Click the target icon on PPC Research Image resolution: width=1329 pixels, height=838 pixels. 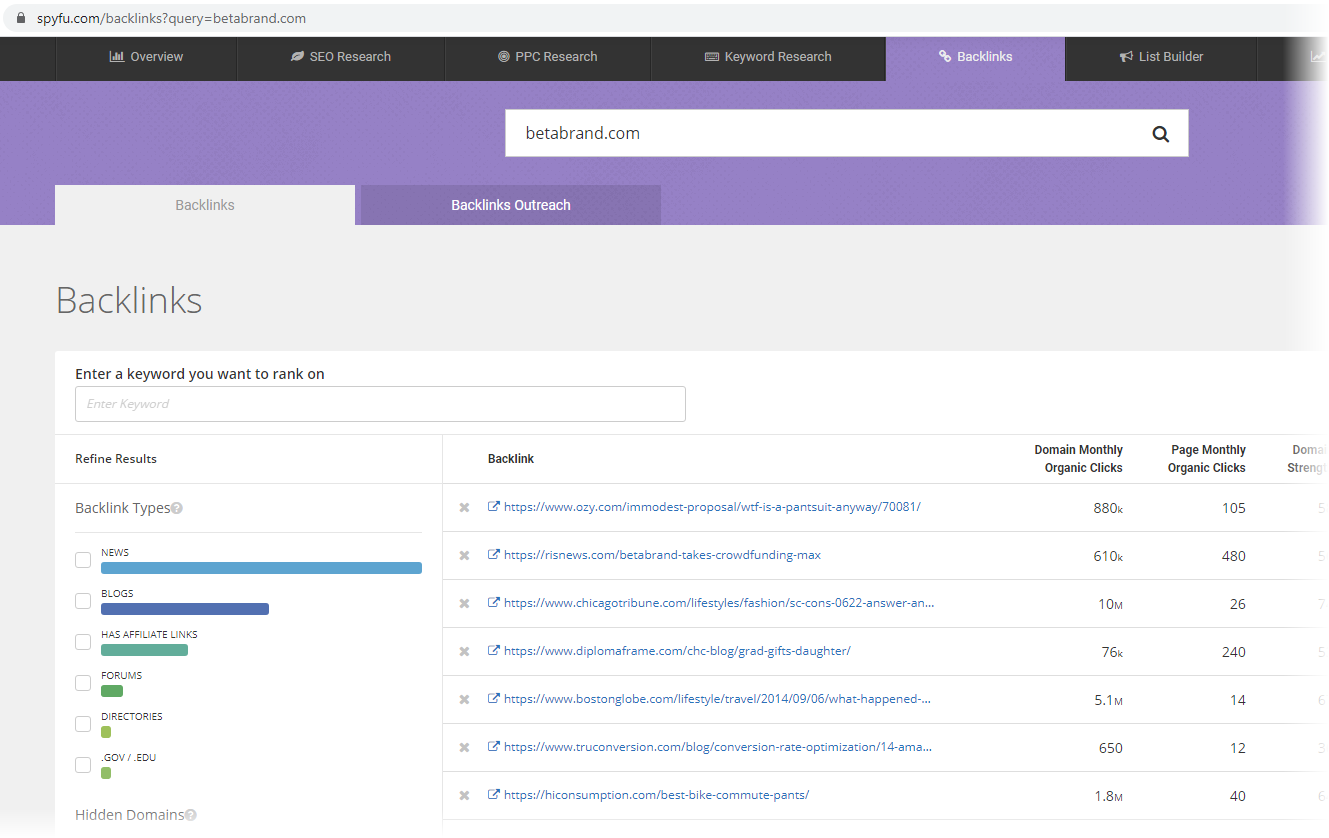(x=504, y=57)
